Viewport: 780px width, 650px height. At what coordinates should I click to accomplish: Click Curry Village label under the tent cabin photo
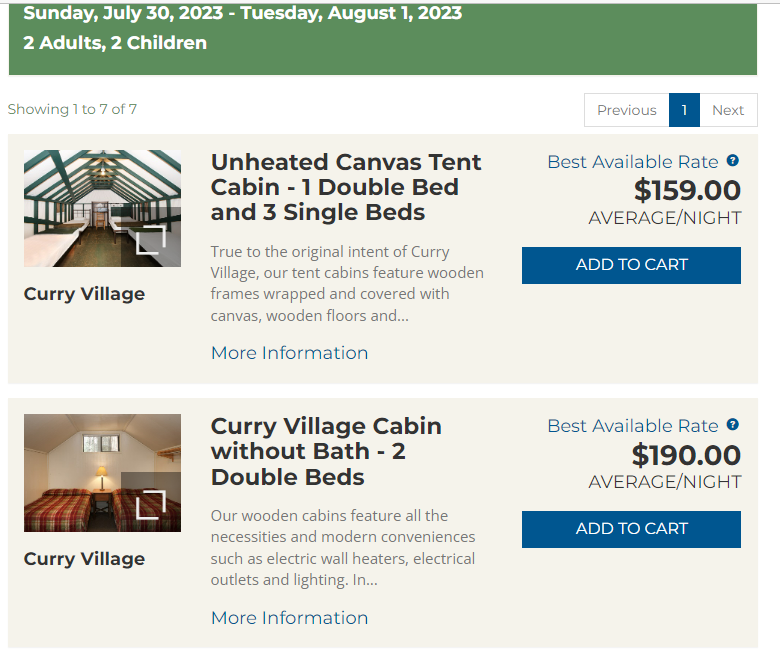click(84, 294)
